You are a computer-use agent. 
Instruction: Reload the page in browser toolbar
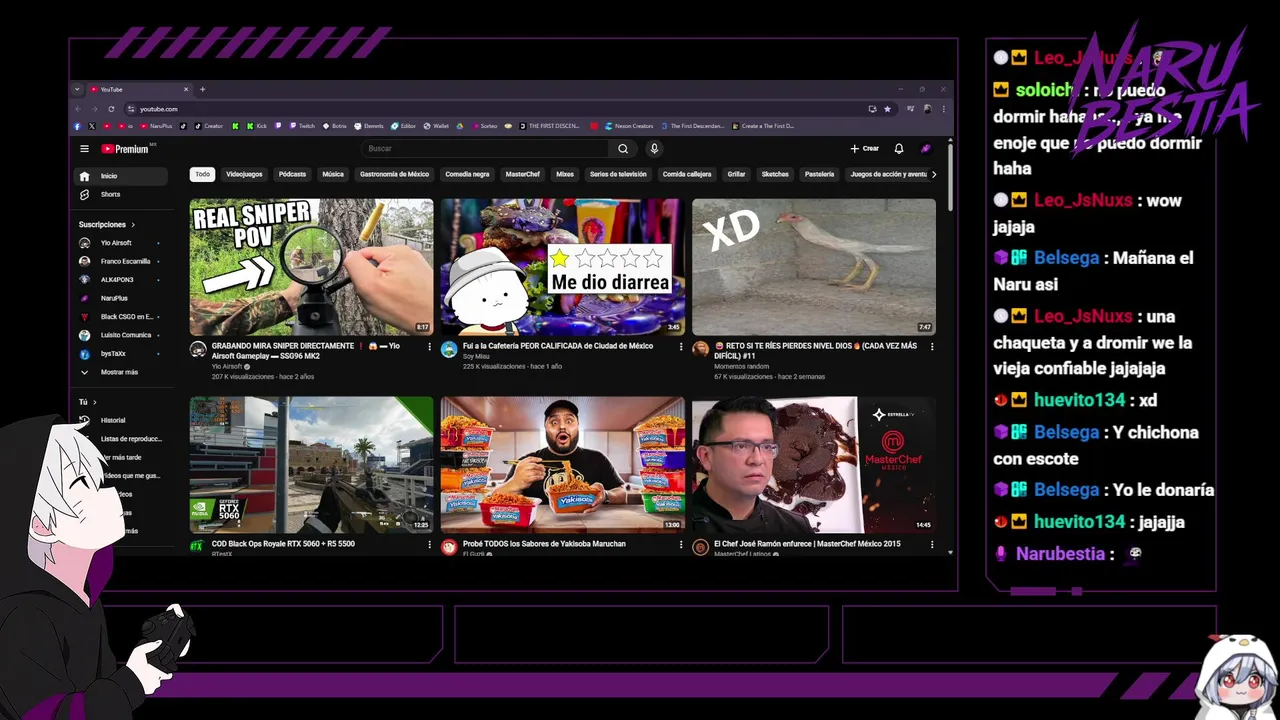tap(112, 109)
